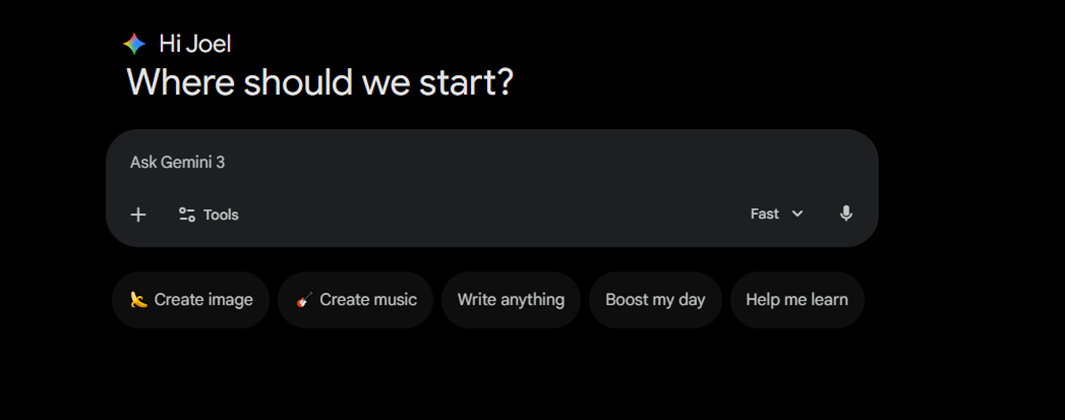Click the guitar icon on Create music
Viewport: 1065px width, 420px height.
(x=305, y=299)
